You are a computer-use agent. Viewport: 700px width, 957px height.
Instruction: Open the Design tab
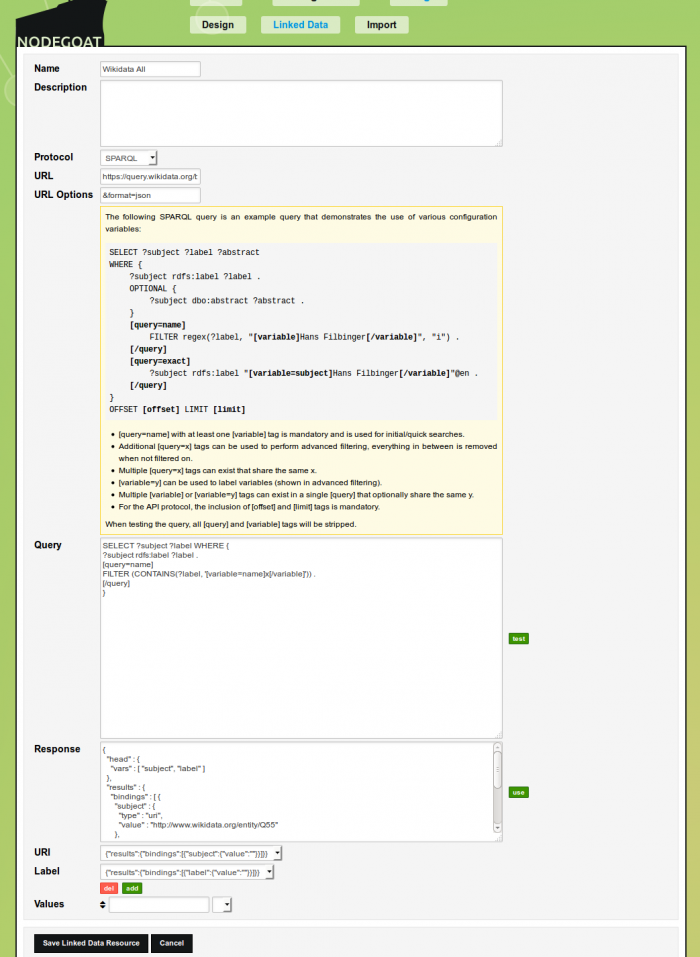click(218, 25)
